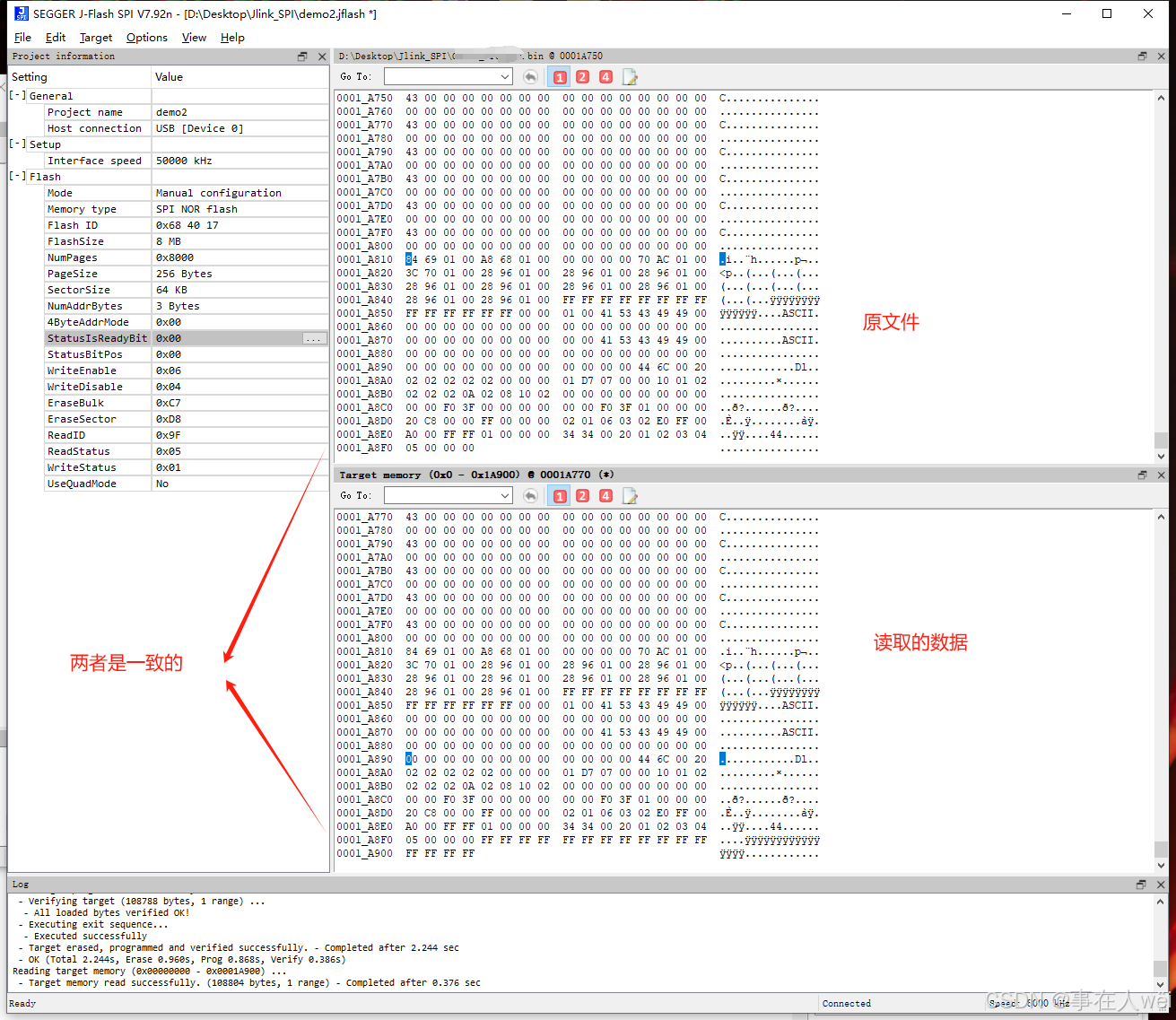The width and height of the screenshot is (1176, 1020).
Task: Set 2-byte view in the source file panel
Action: 582,77
